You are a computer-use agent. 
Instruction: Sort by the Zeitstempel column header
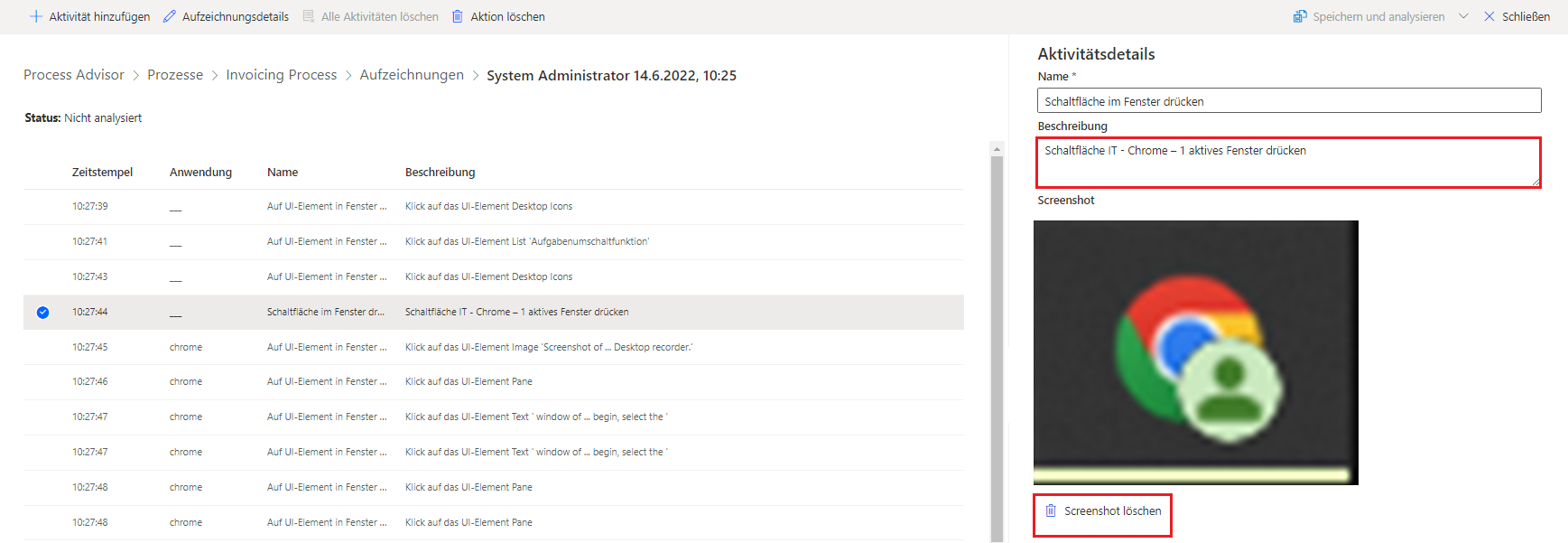click(102, 172)
